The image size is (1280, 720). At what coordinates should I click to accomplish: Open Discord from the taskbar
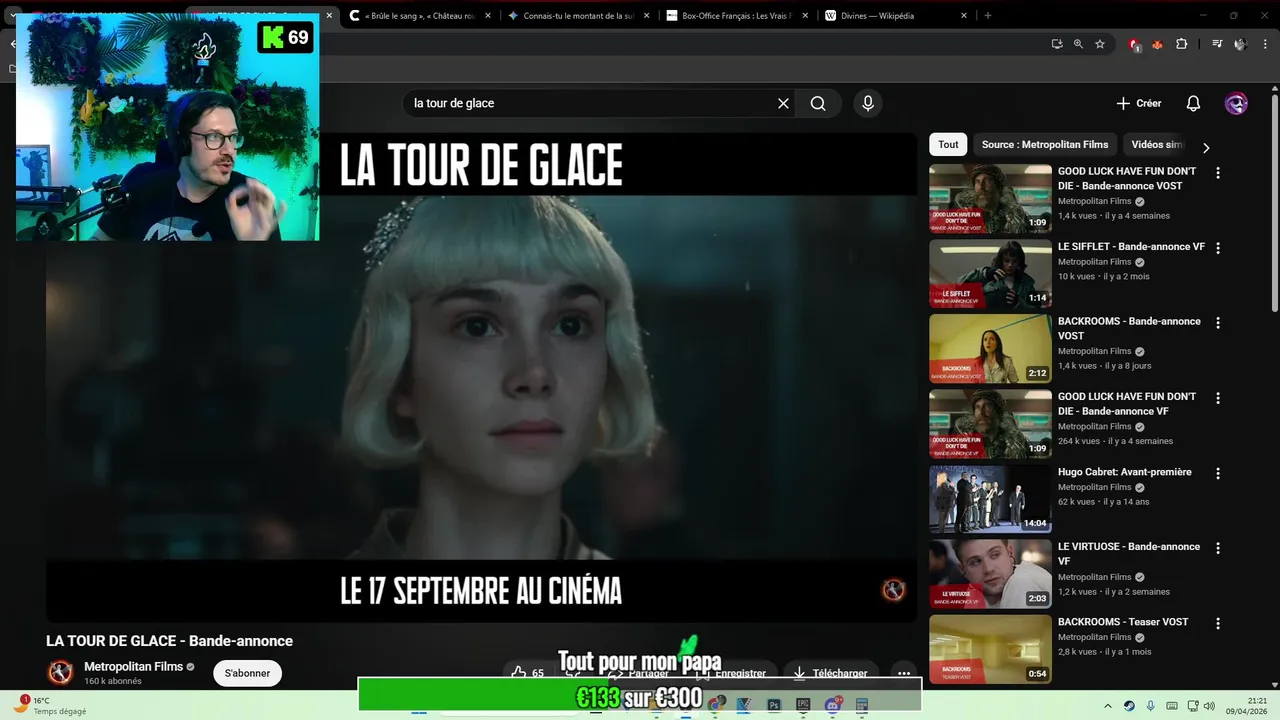click(x=832, y=705)
